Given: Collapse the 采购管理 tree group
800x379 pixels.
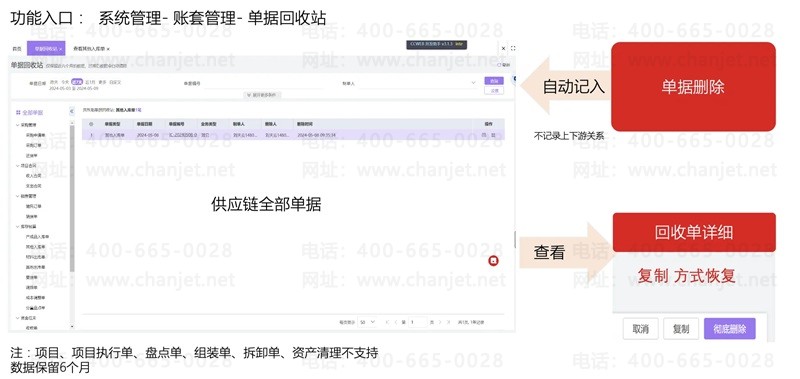Looking at the screenshot, I should coord(18,125).
